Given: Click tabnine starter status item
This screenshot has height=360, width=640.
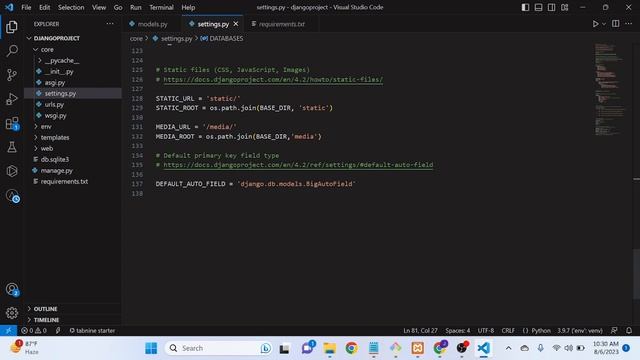Looking at the screenshot, I should [x=92, y=331].
